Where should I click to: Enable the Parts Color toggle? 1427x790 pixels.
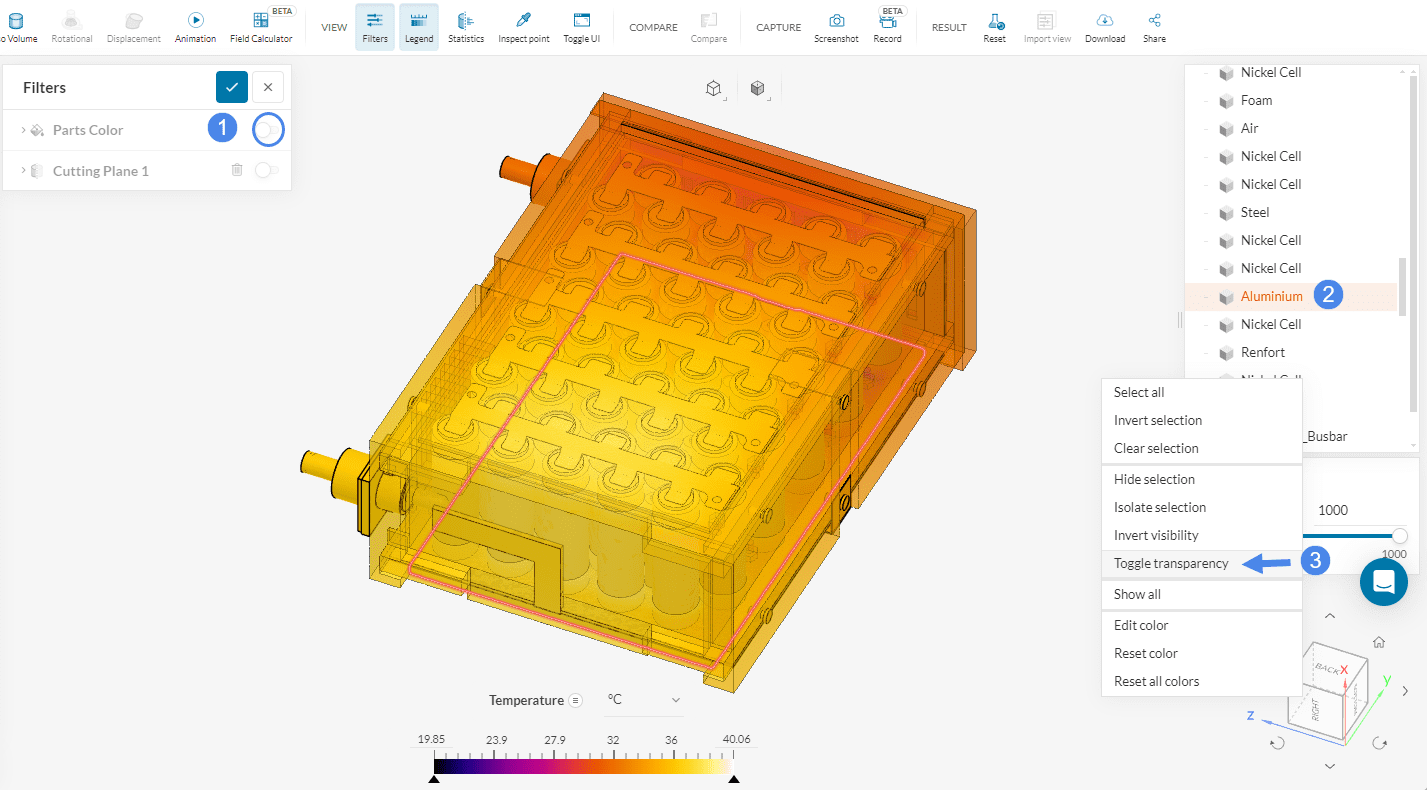pyautogui.click(x=267, y=130)
